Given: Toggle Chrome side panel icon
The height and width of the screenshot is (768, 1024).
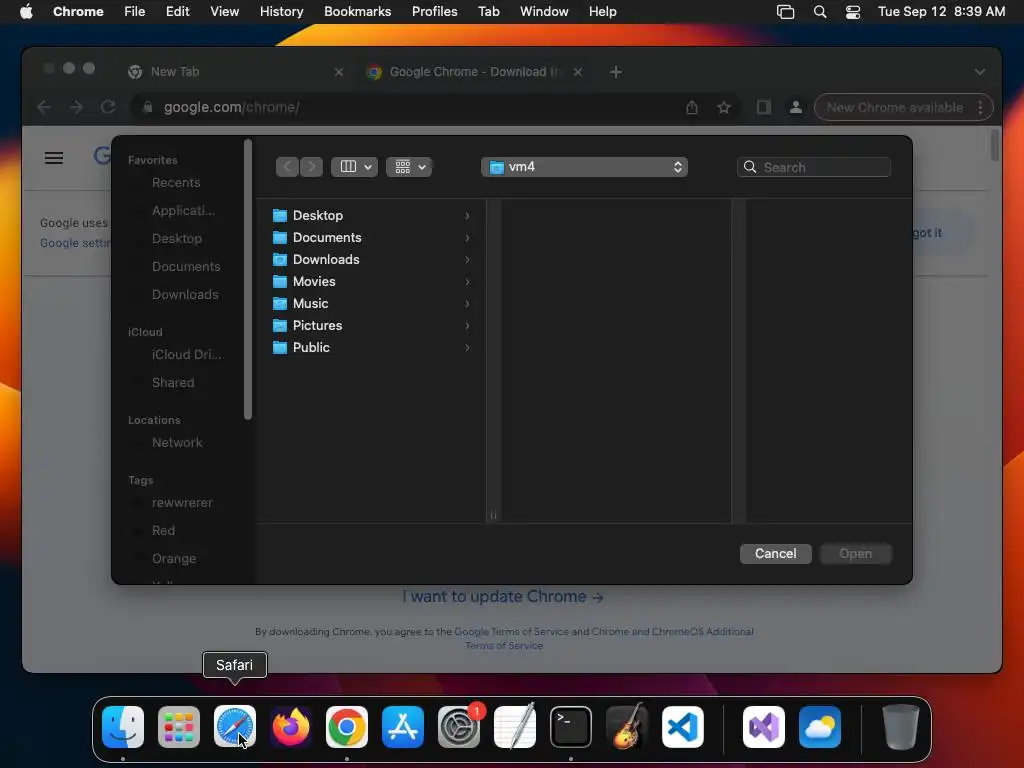Looking at the screenshot, I should (763, 107).
